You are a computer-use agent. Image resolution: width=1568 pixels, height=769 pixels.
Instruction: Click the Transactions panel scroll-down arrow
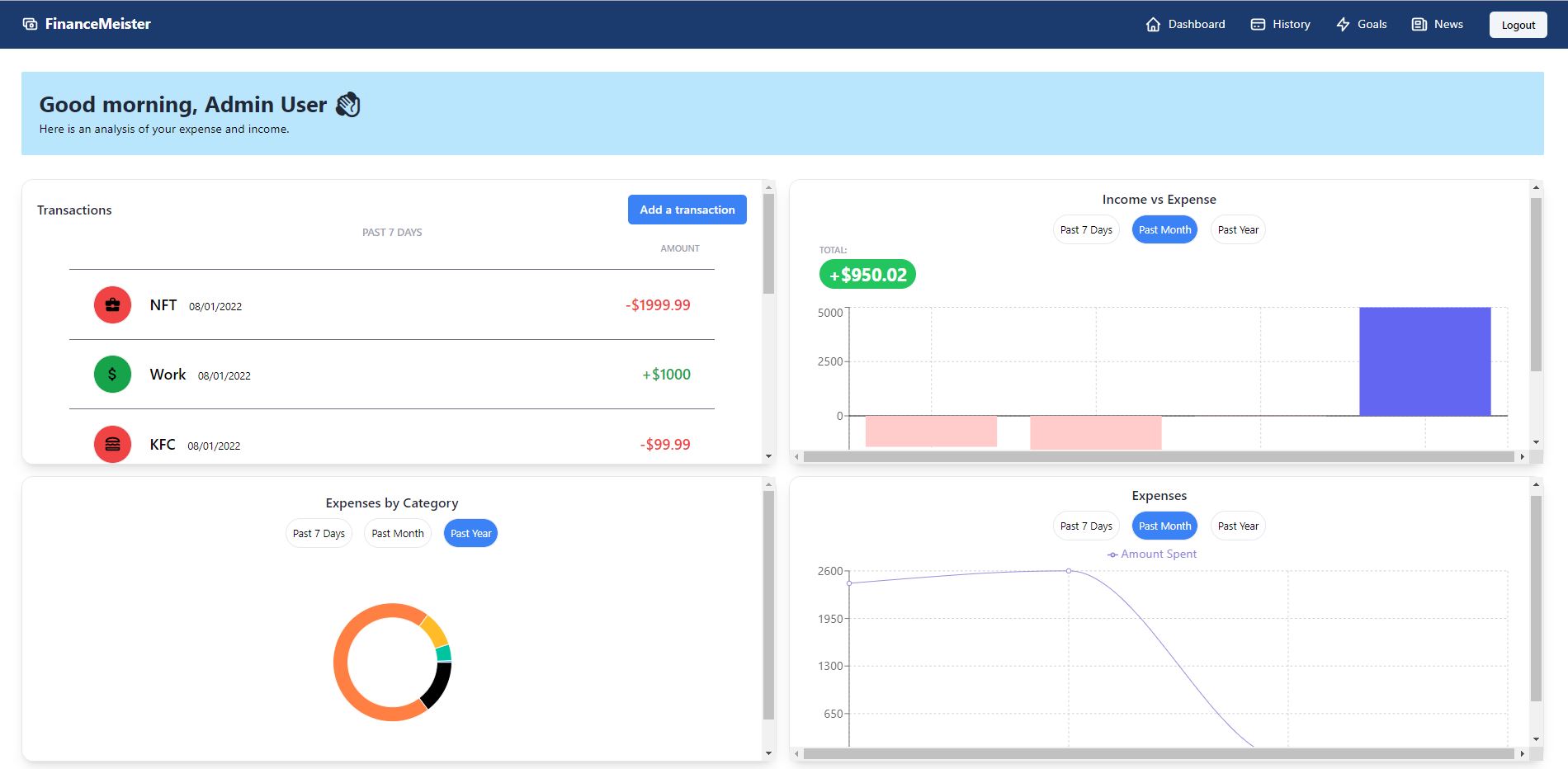point(768,456)
